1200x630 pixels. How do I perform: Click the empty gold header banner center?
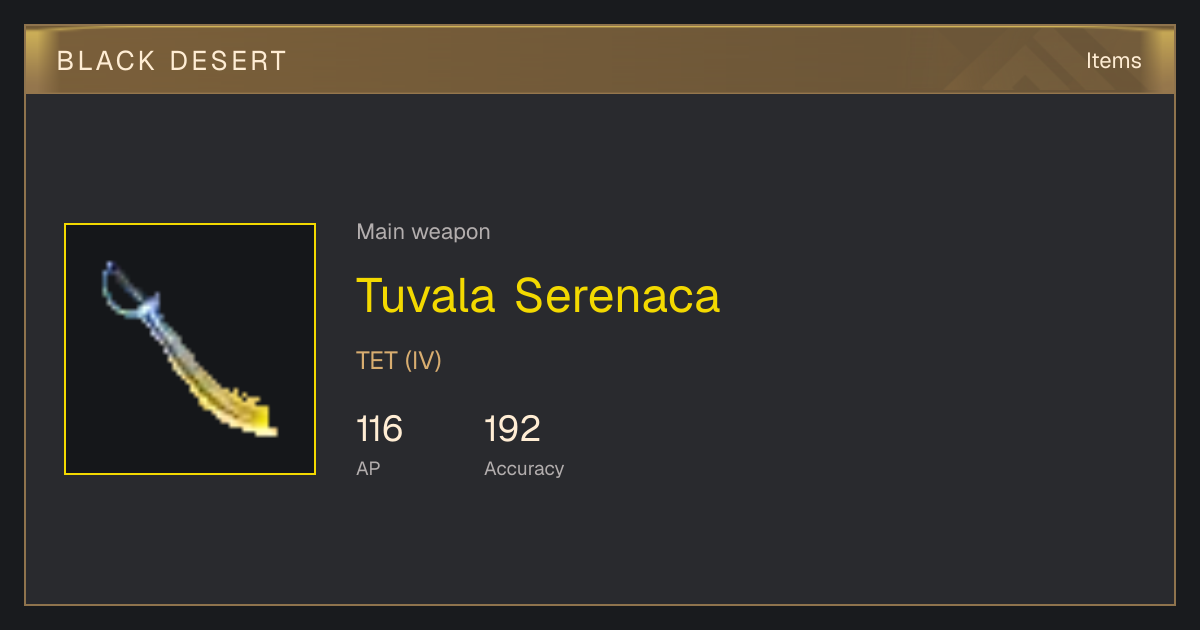600,61
